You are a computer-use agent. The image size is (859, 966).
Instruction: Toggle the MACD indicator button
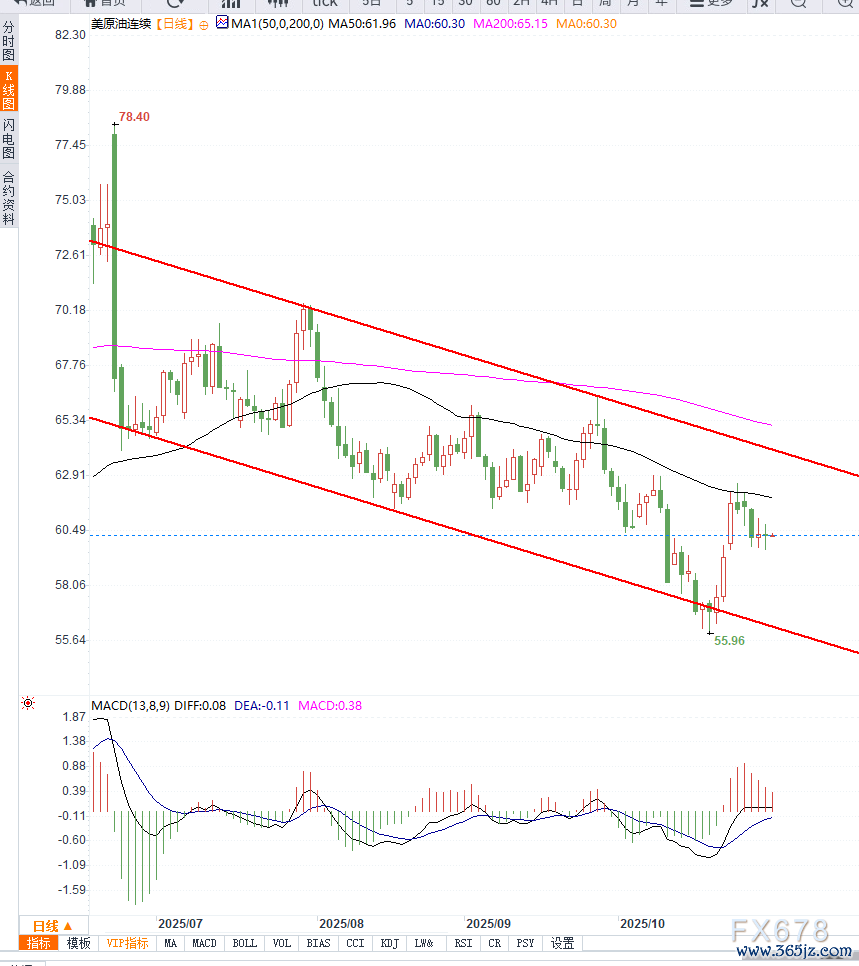click(204, 943)
